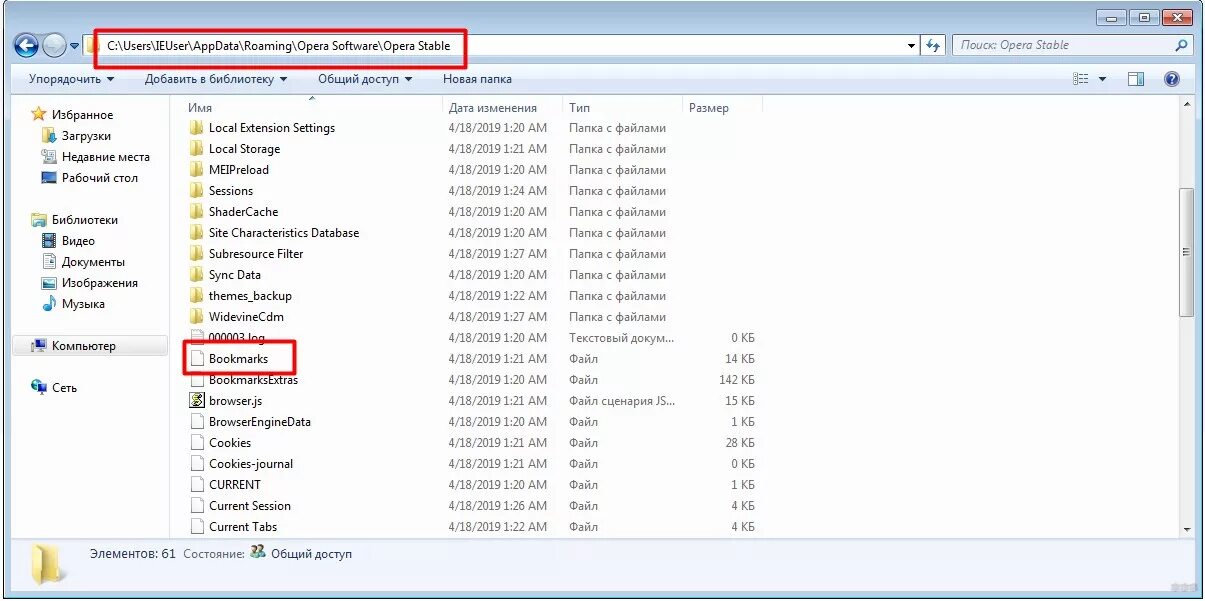
Task: Select Загрузки in the navigation pane
Action: click(x=86, y=136)
